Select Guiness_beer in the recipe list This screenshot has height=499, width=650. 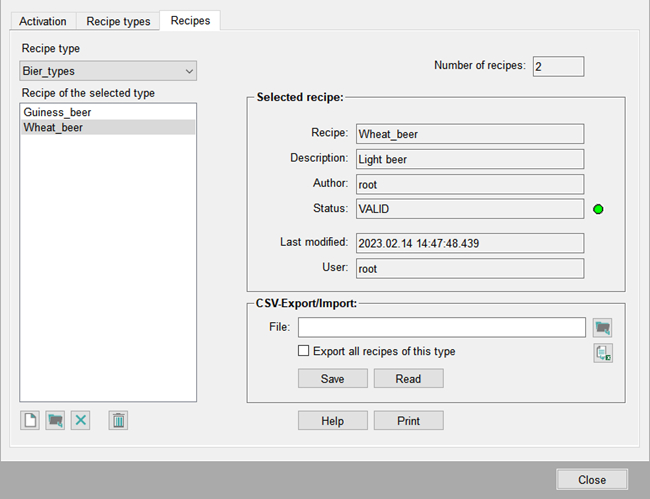tap(108, 112)
